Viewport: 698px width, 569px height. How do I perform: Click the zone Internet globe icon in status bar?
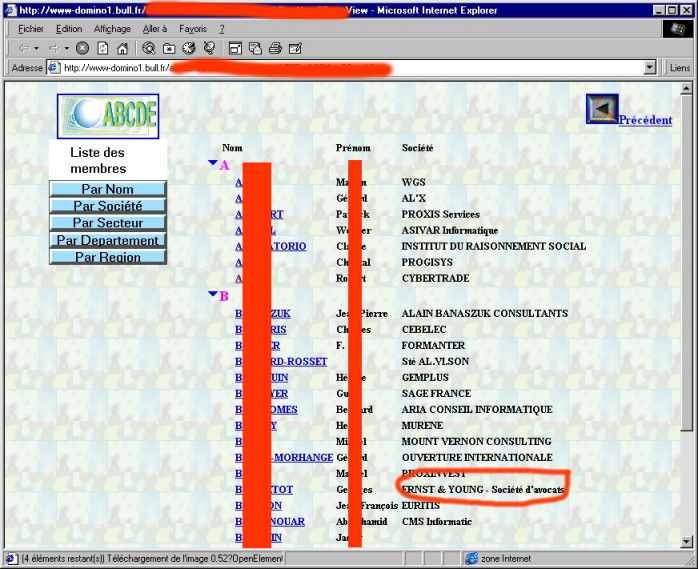click(x=471, y=558)
